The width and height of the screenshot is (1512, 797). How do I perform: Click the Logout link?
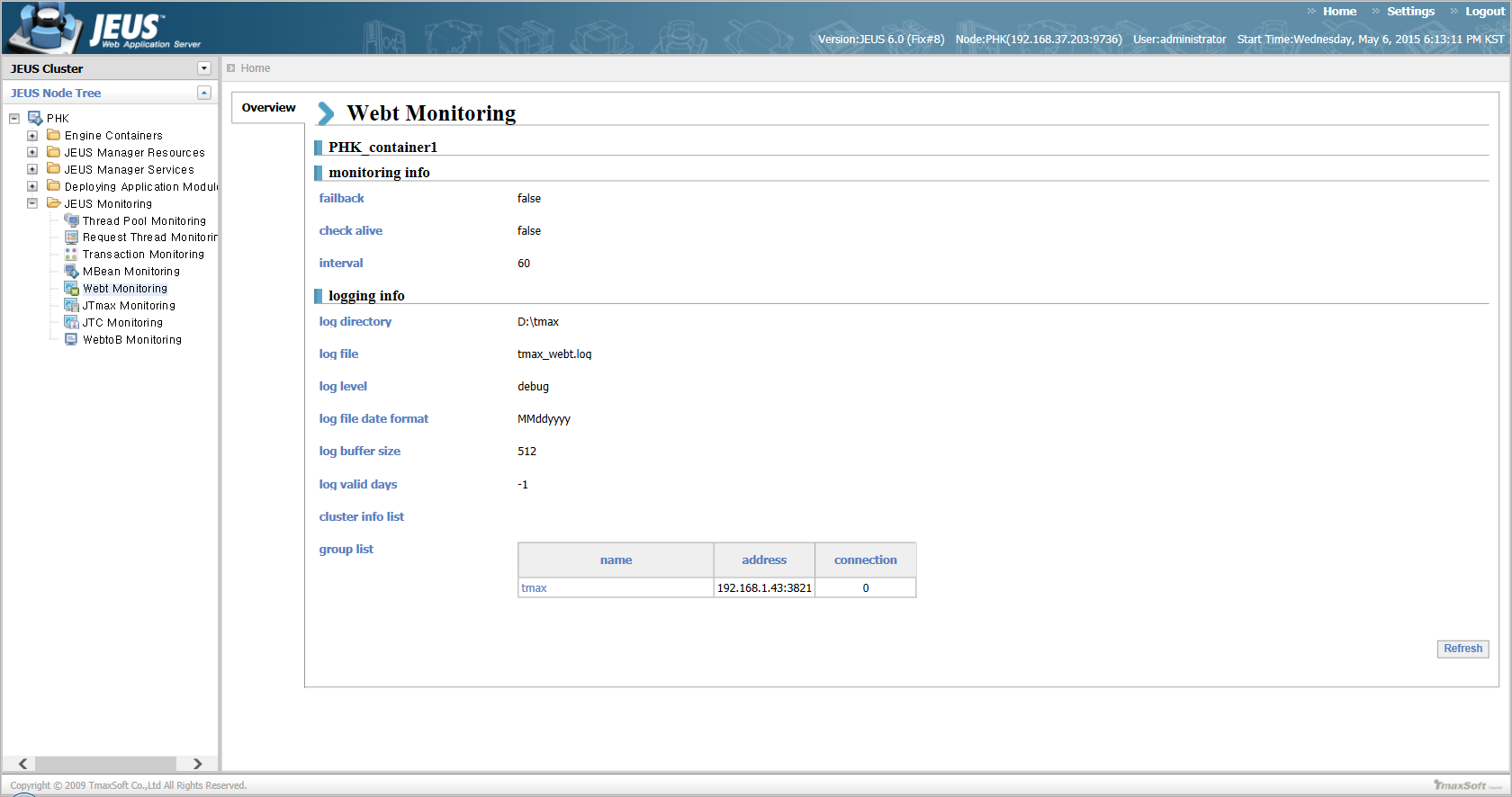(x=1484, y=12)
